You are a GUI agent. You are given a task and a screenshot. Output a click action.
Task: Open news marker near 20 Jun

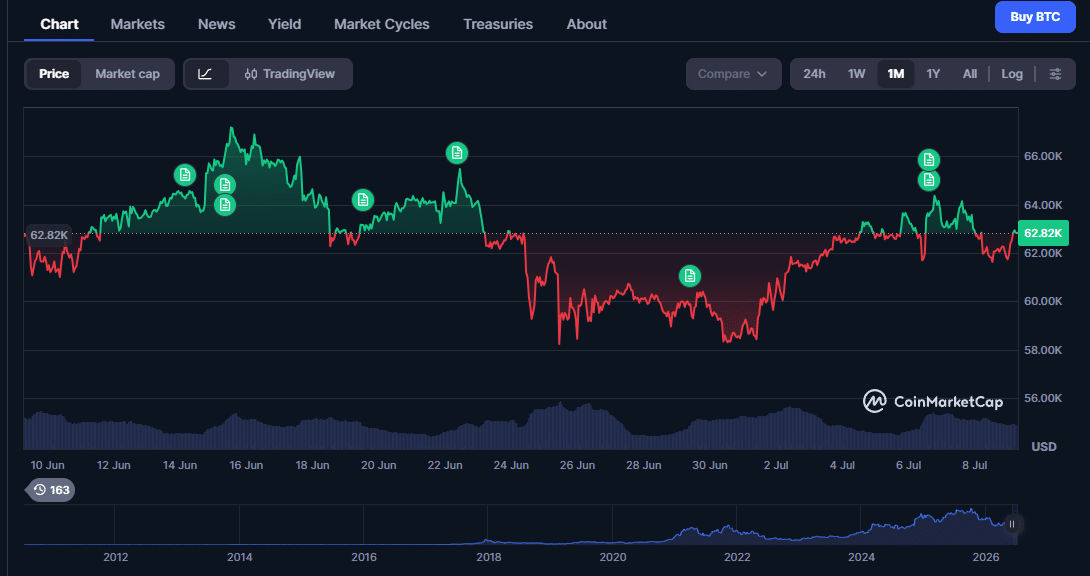[x=363, y=200]
